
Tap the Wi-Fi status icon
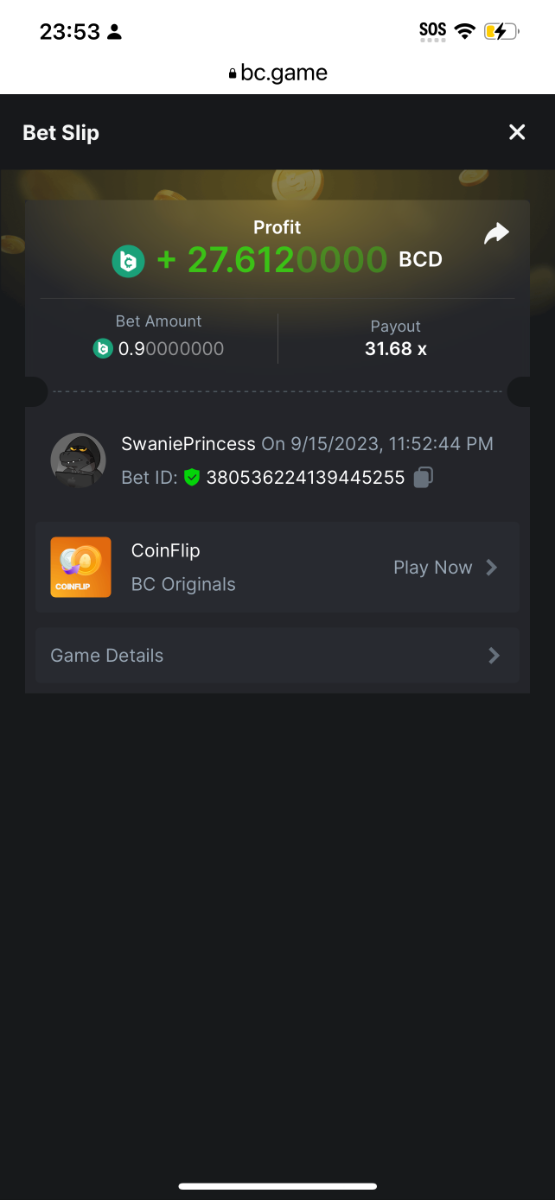pos(464,31)
